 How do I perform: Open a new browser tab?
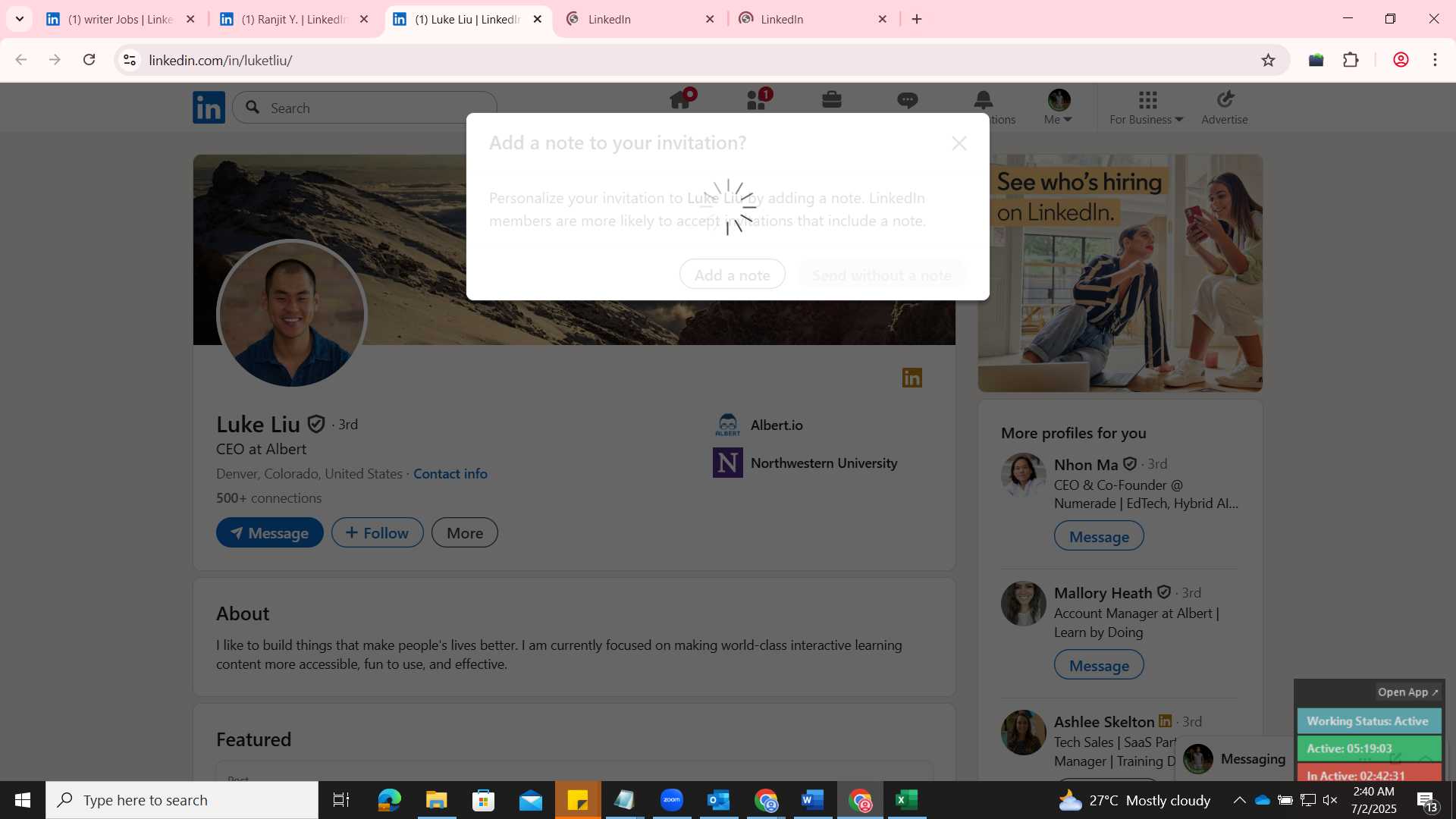(917, 19)
